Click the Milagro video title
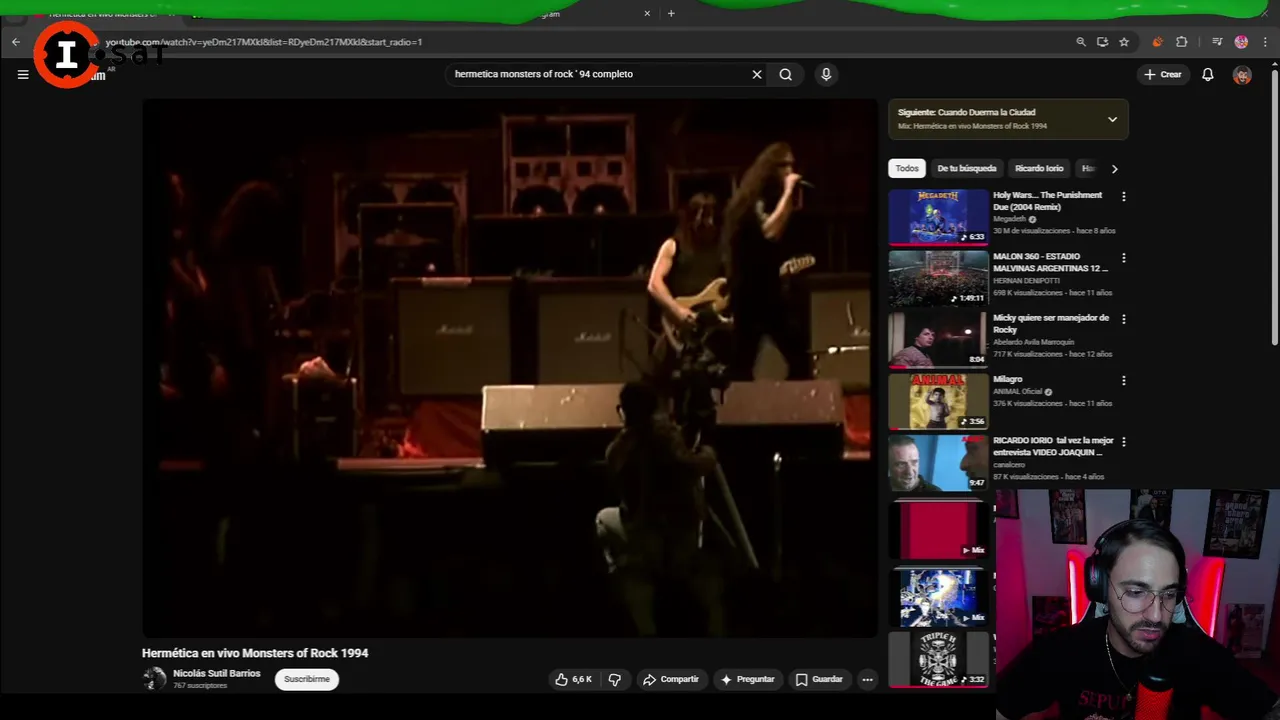 (x=1007, y=379)
